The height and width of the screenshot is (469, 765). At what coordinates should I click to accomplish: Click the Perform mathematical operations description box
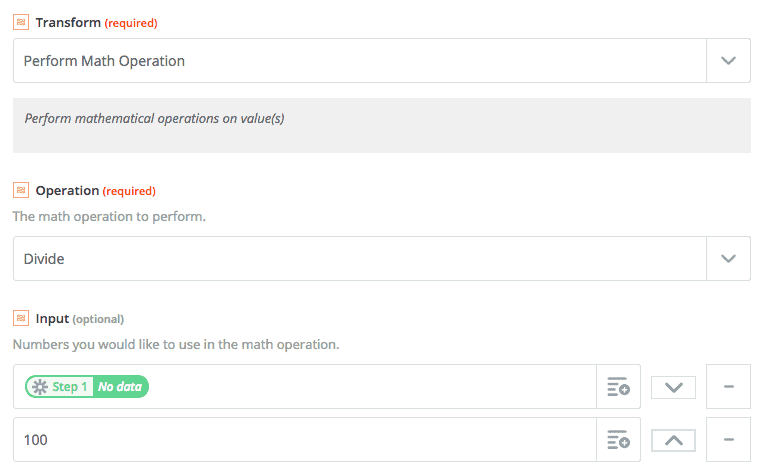tap(381, 125)
